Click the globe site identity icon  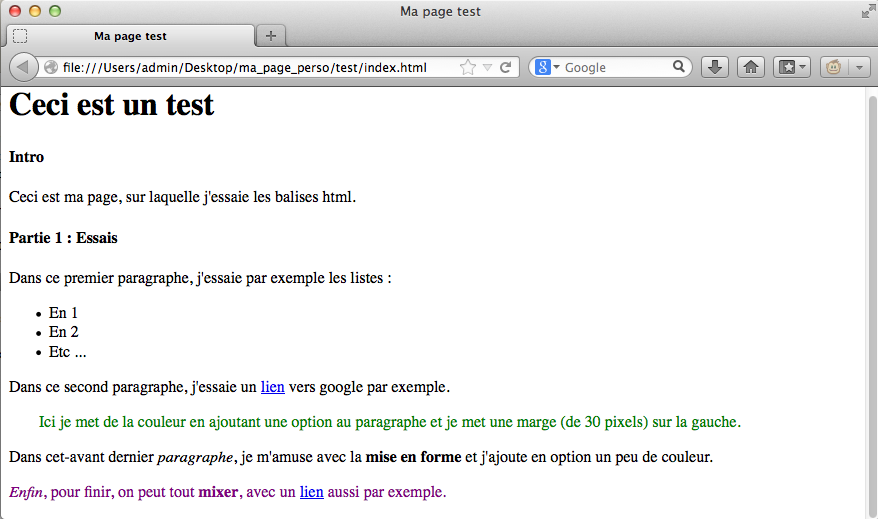[51, 67]
